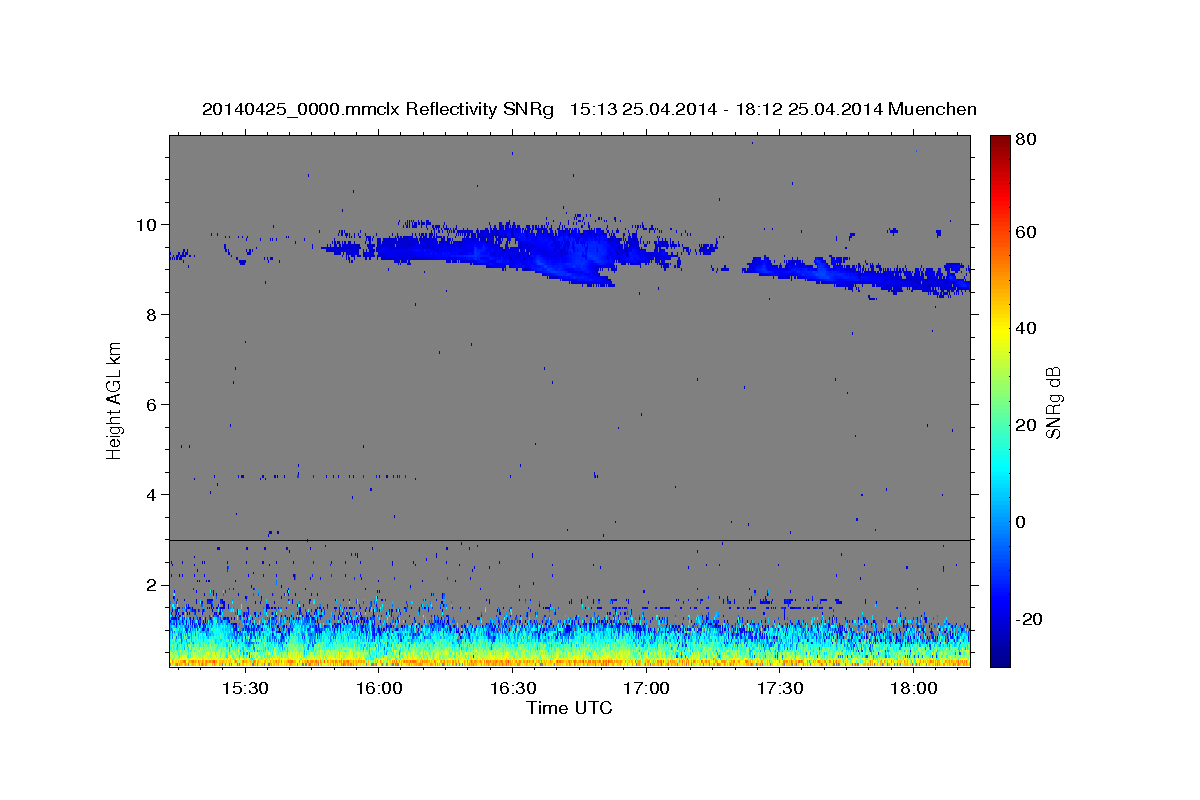Click the 15:30 time tick label
This screenshot has height=800, width=1200.
pyautogui.click(x=244, y=689)
